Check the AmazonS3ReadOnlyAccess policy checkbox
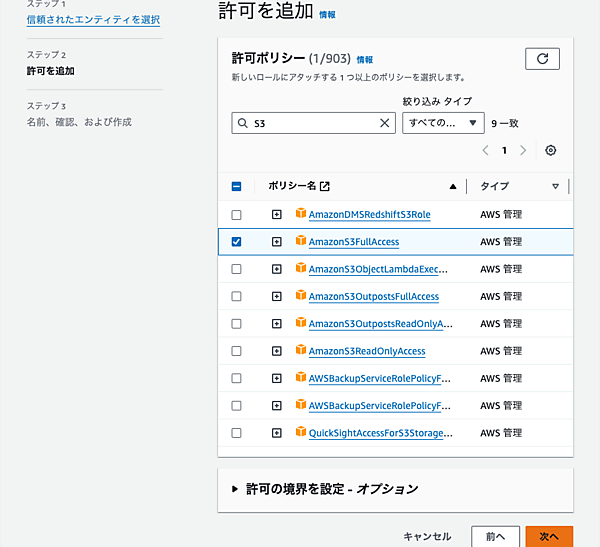Viewport: 600px width, 547px height. 236,352
